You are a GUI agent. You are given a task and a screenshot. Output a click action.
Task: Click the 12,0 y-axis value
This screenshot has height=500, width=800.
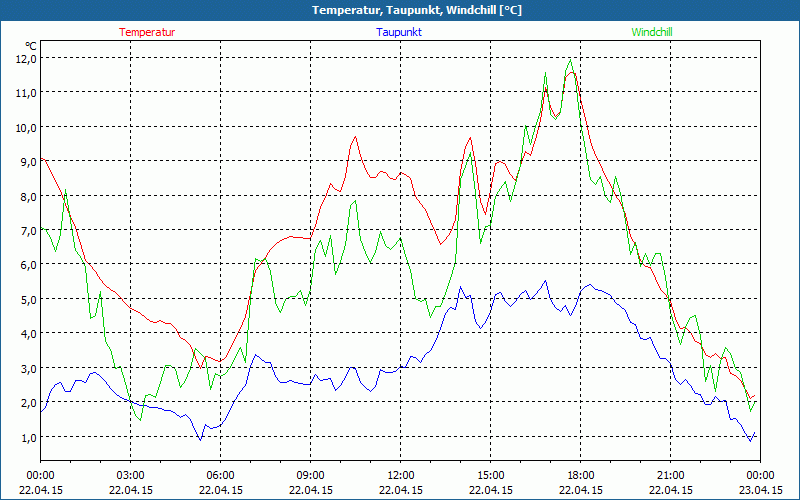point(27,58)
